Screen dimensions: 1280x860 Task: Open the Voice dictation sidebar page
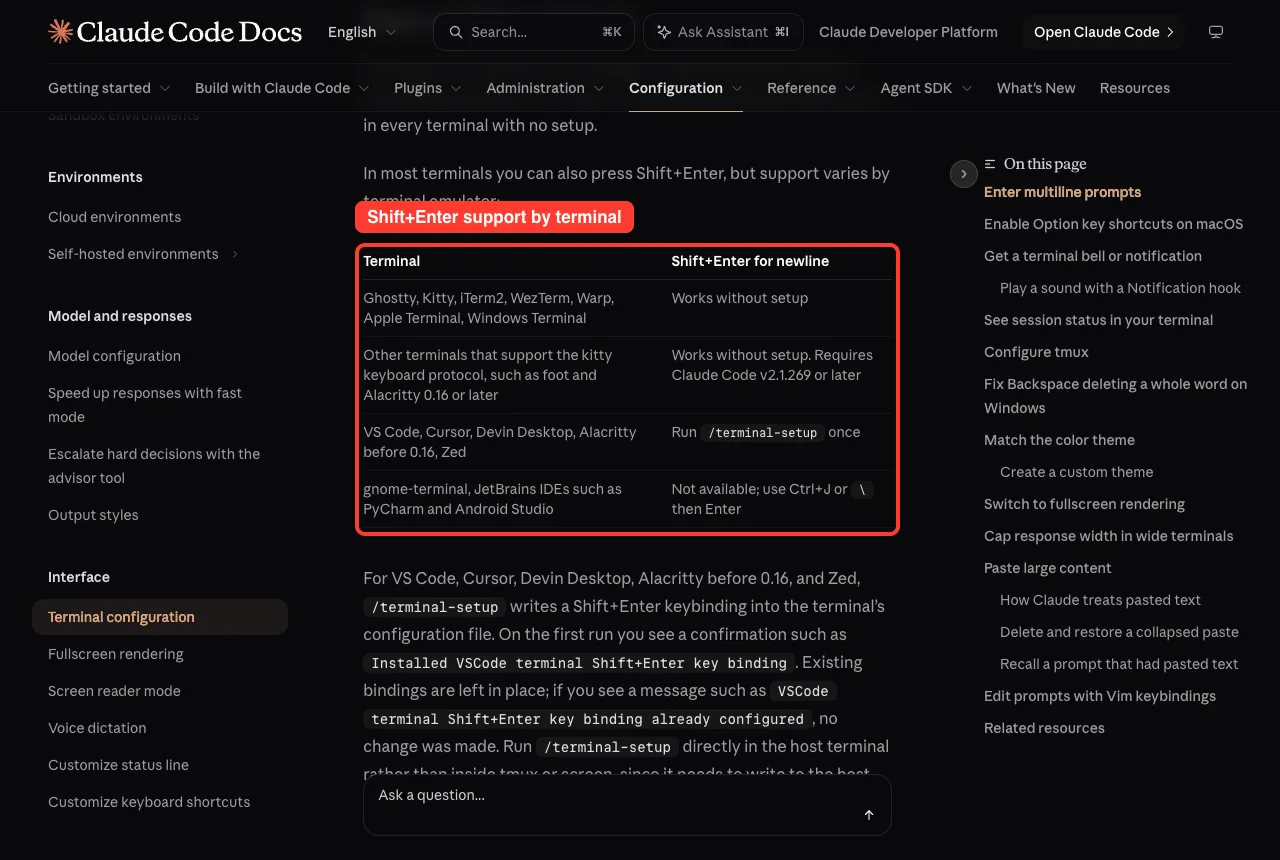pyautogui.click(x=97, y=728)
